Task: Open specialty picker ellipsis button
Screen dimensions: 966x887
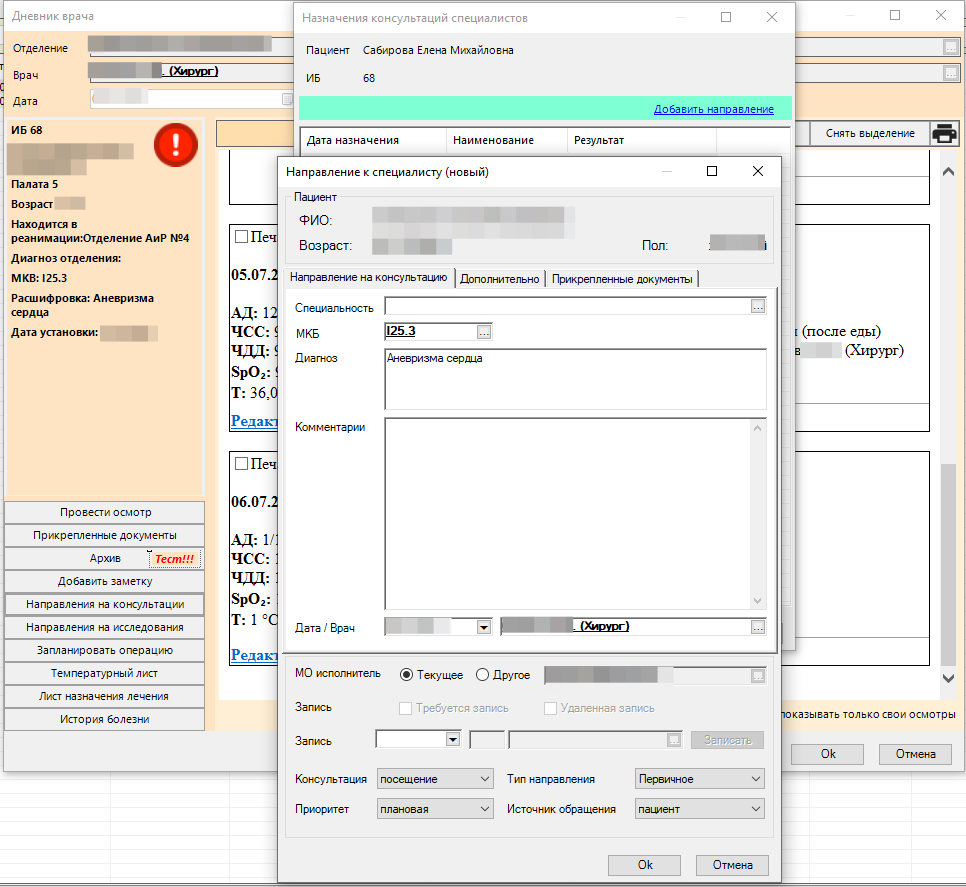Action: pos(758,306)
